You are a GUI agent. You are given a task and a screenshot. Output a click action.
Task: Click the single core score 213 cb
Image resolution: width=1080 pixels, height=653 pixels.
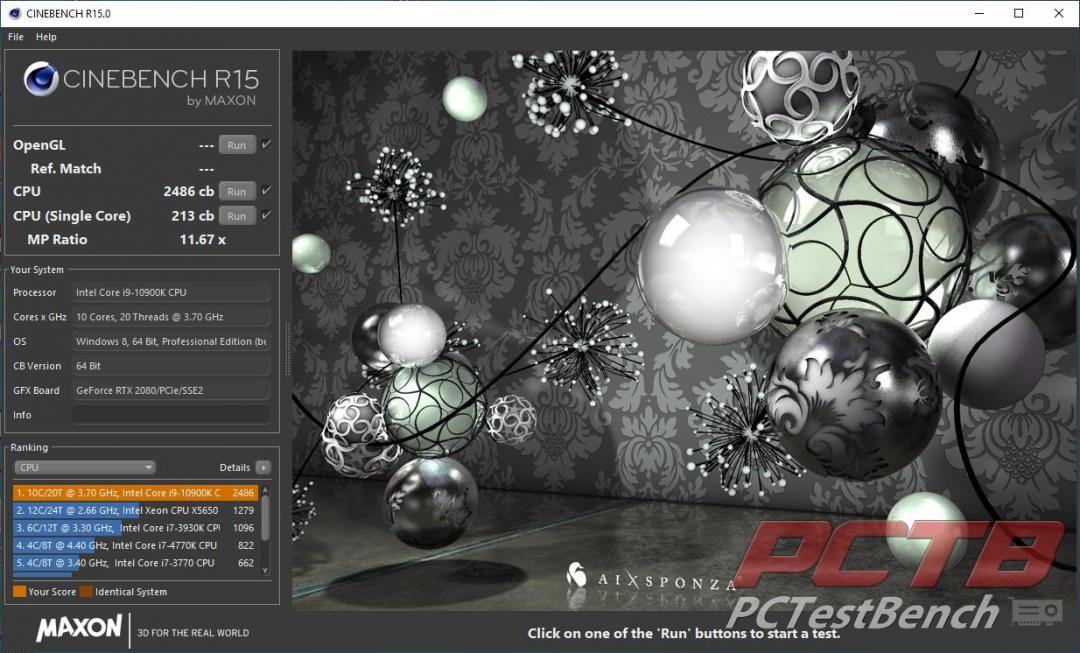[x=193, y=216]
